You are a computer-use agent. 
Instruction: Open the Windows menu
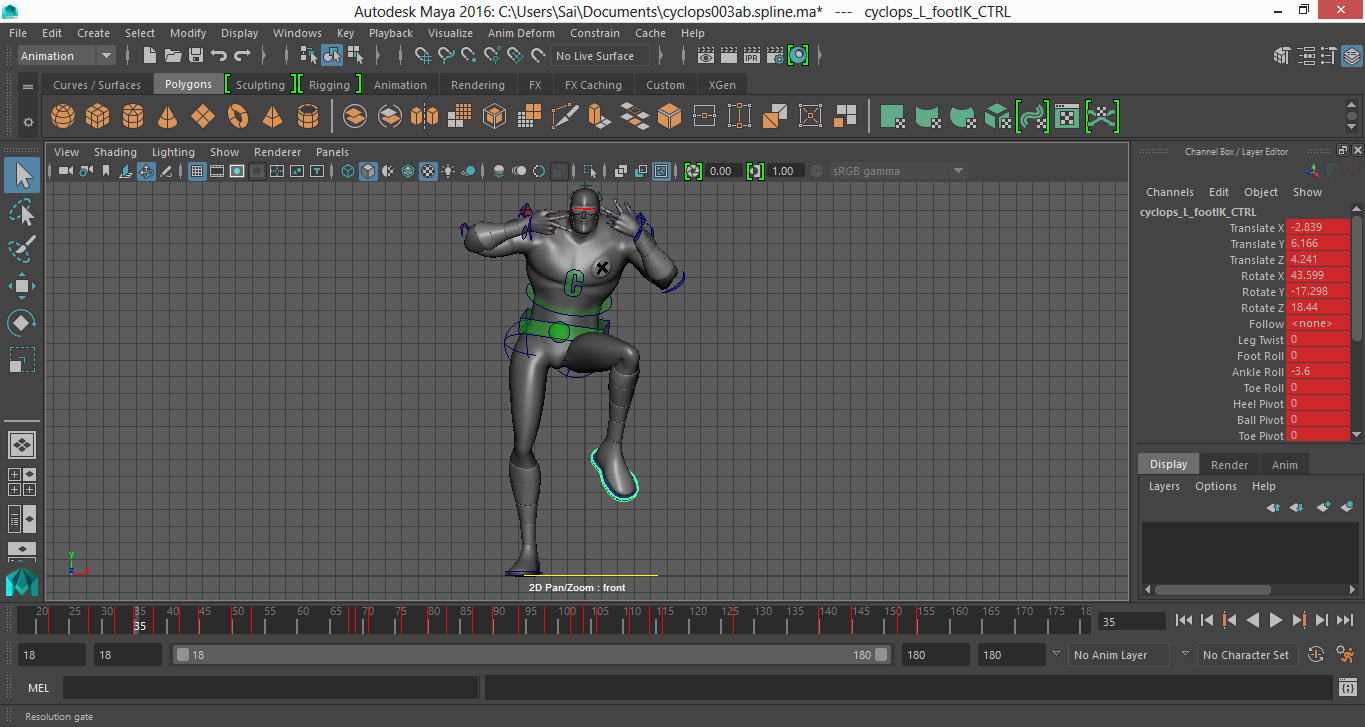tap(297, 33)
